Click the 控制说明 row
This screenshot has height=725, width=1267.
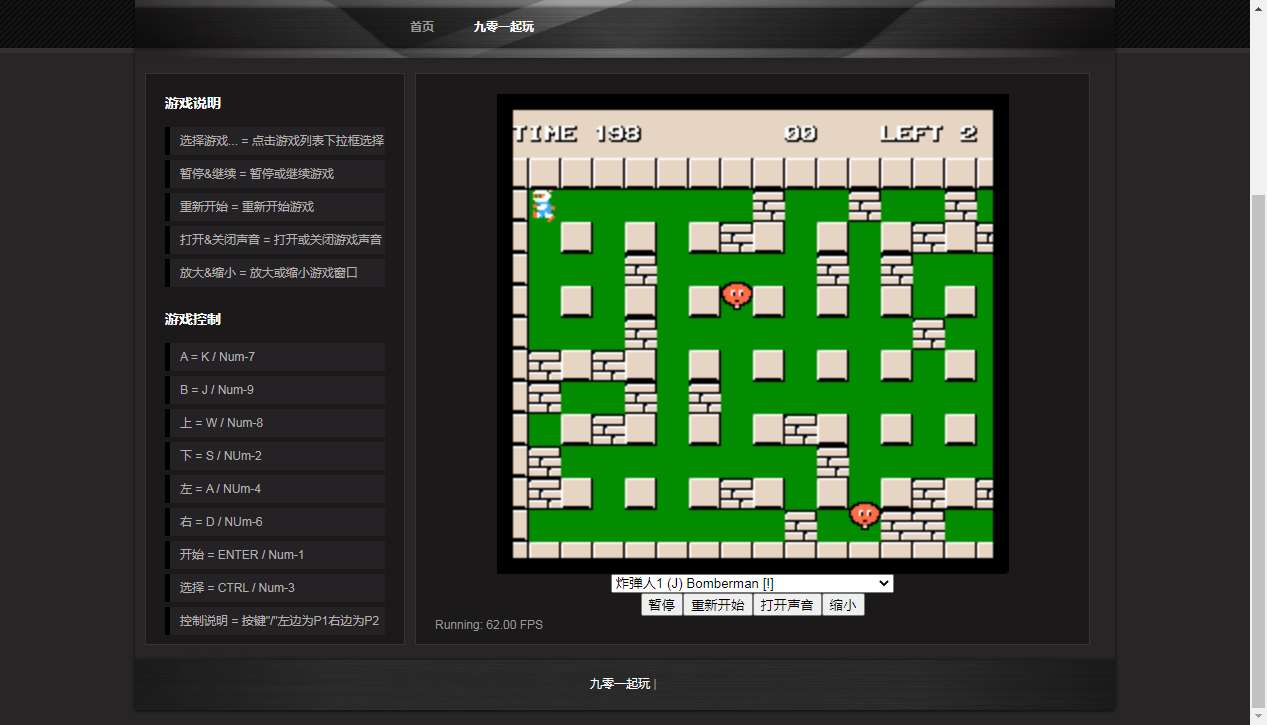click(275, 621)
